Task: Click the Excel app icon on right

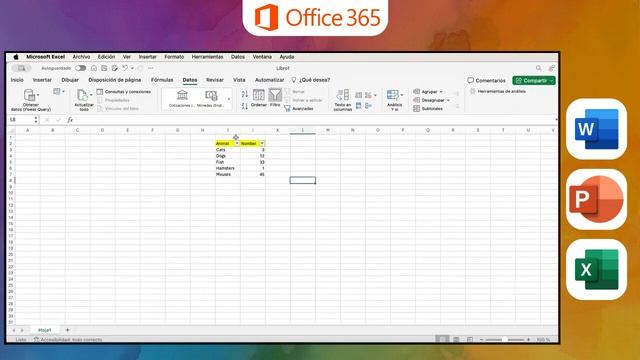Action: point(596,270)
